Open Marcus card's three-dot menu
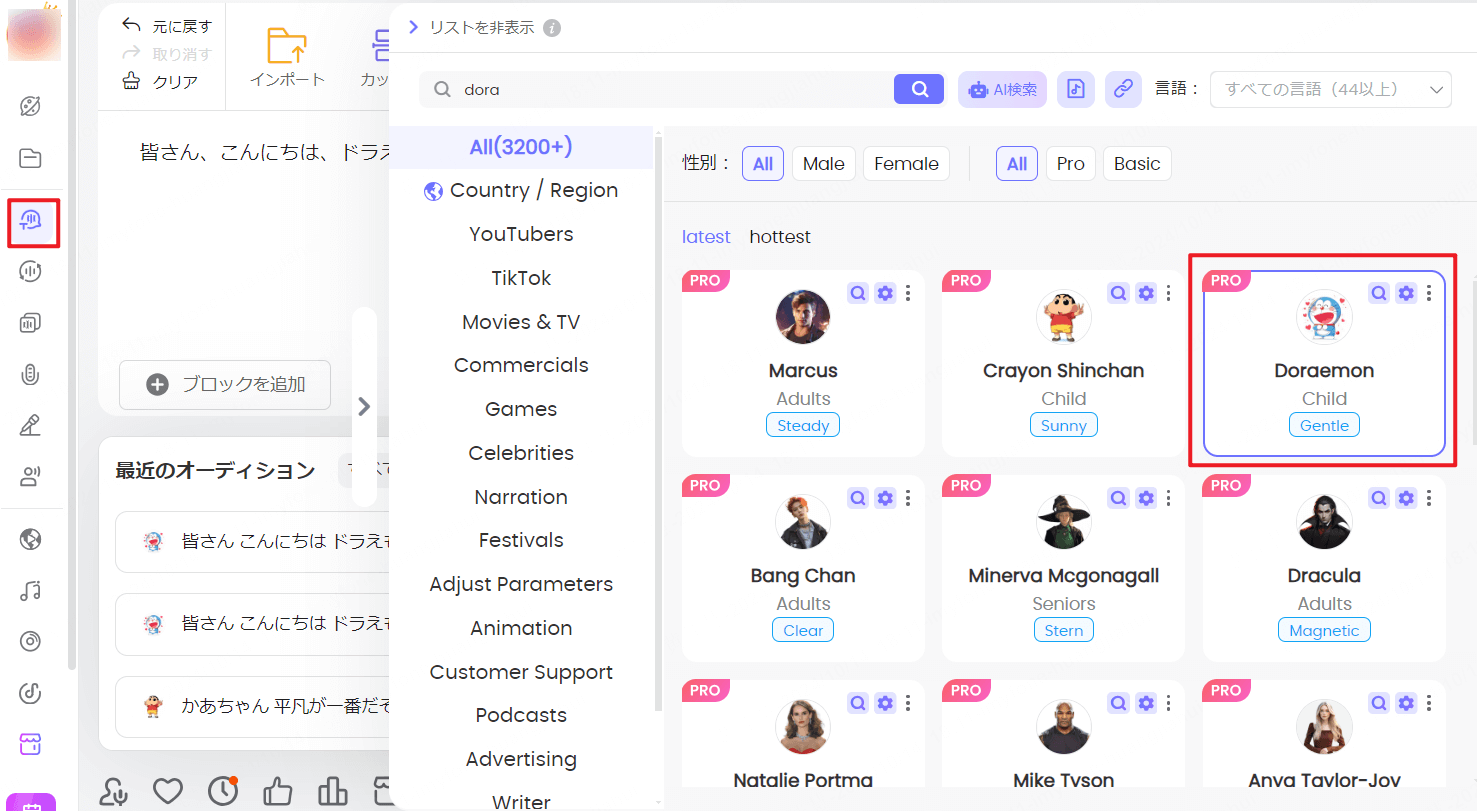The image size is (1477, 811). click(908, 293)
